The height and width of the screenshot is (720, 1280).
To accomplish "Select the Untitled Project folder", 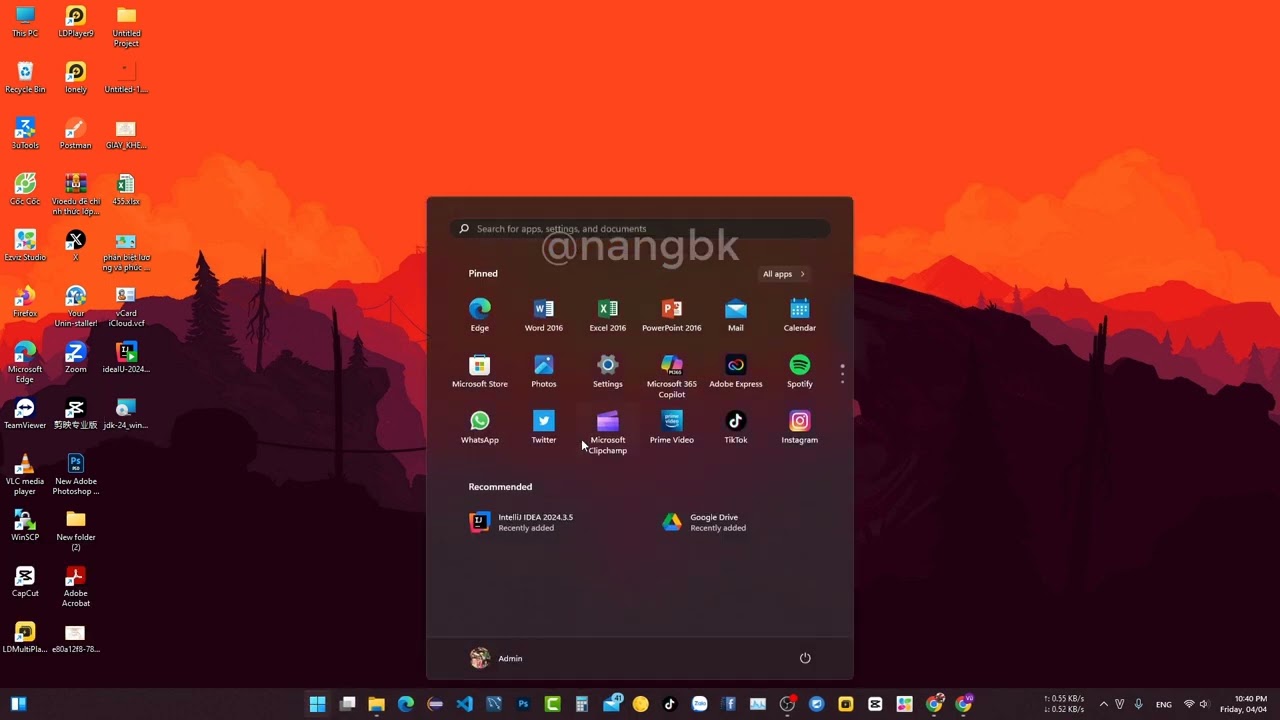I will [x=126, y=27].
